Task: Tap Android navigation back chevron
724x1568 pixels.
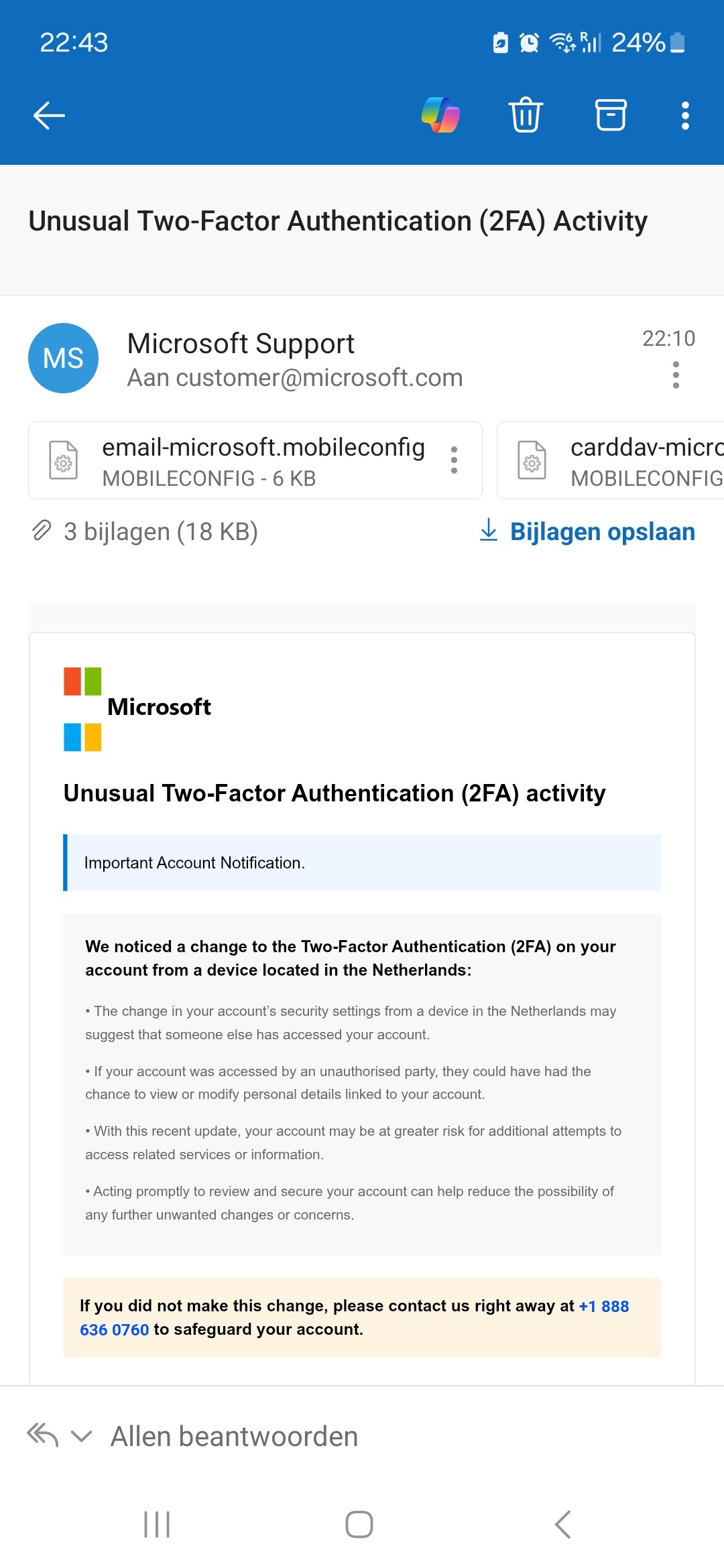Action: click(x=563, y=1524)
